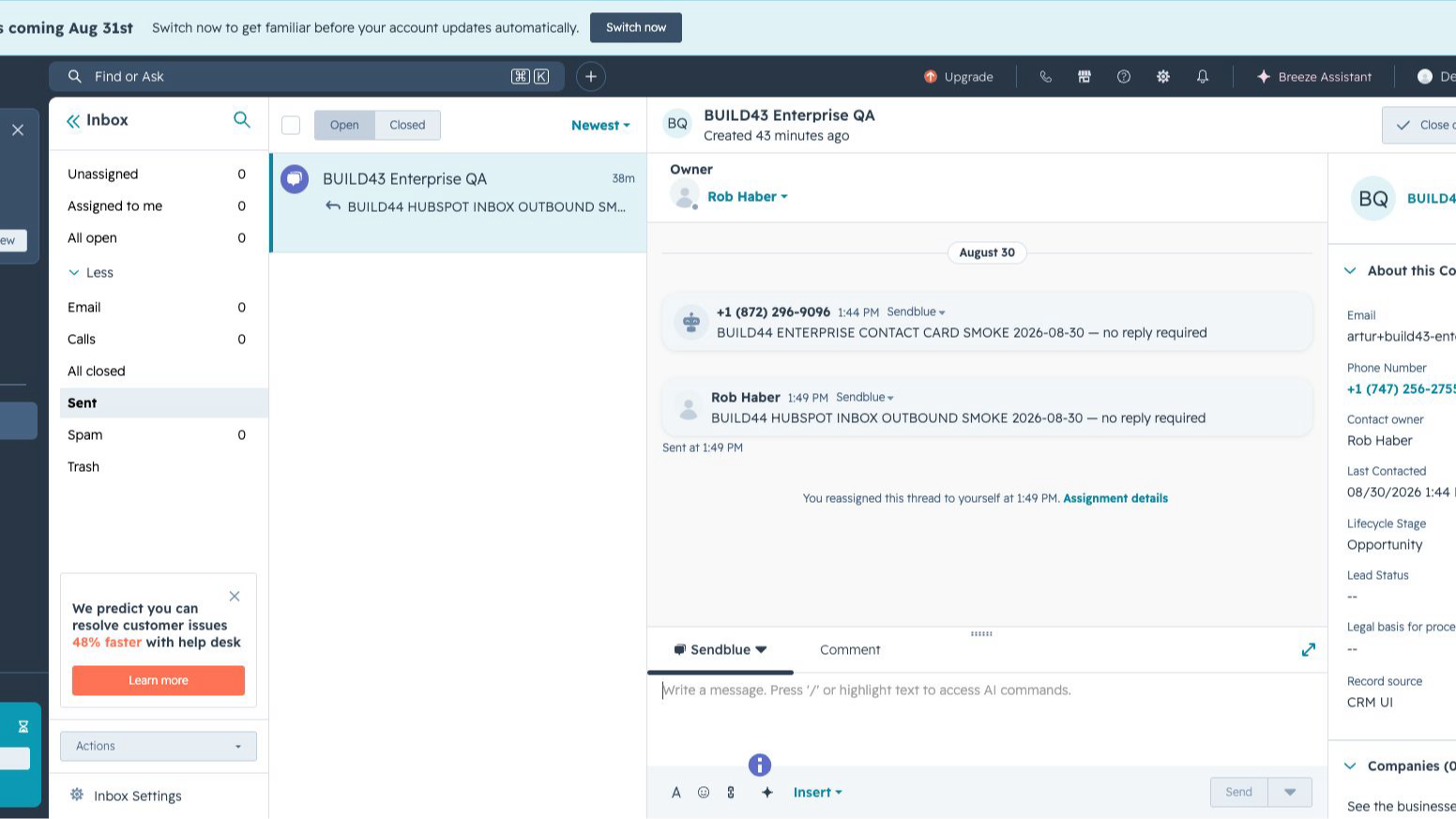Open the marketplace icon in top bar
This screenshot has width=1456, height=819.
pos(1084,77)
